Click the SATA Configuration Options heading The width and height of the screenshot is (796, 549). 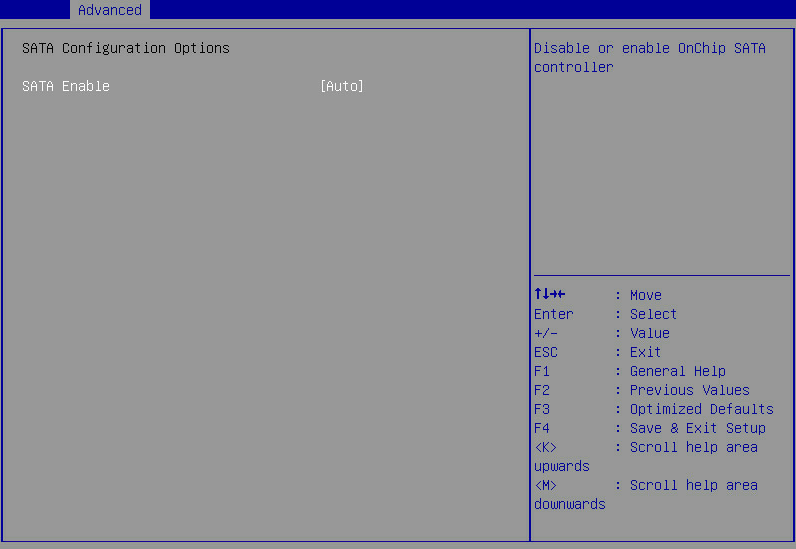(x=126, y=48)
